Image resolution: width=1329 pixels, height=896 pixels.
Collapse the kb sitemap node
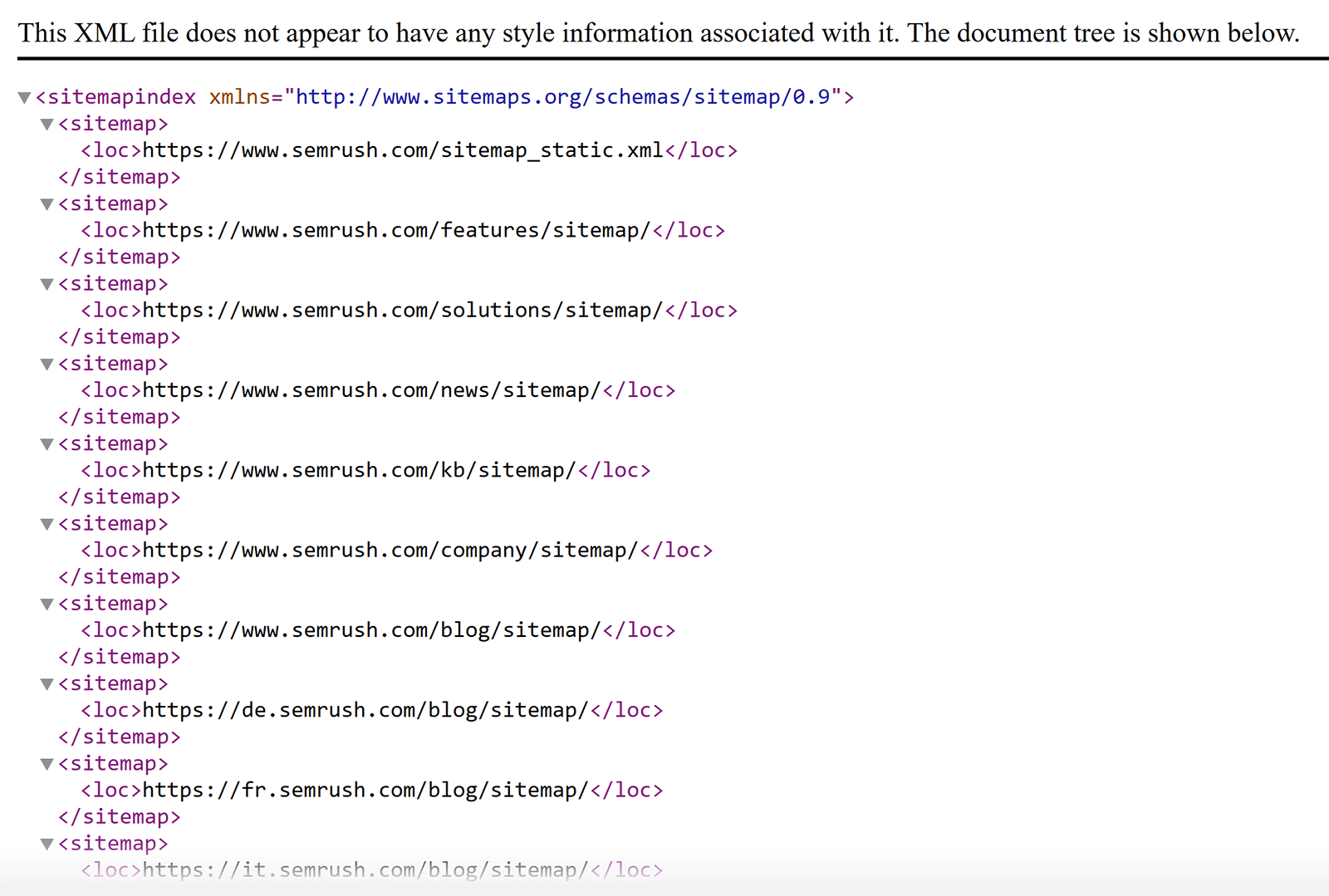(47, 443)
